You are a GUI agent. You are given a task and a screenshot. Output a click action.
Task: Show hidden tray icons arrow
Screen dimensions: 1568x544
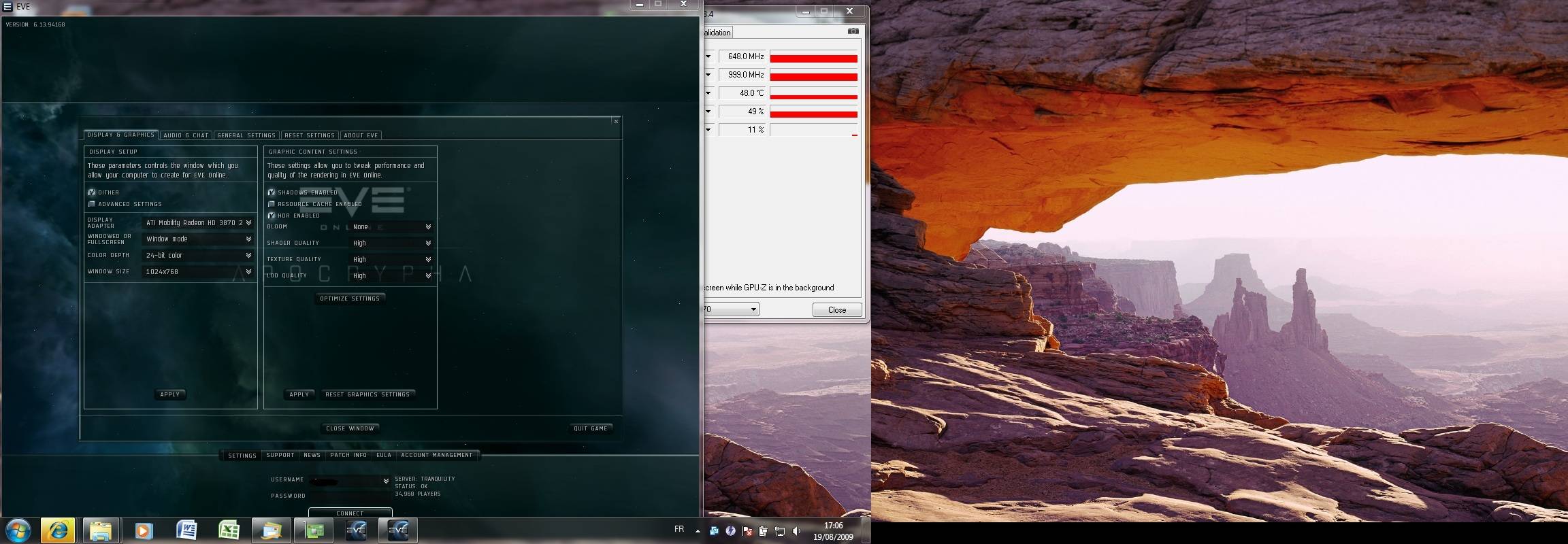pyautogui.click(x=698, y=531)
